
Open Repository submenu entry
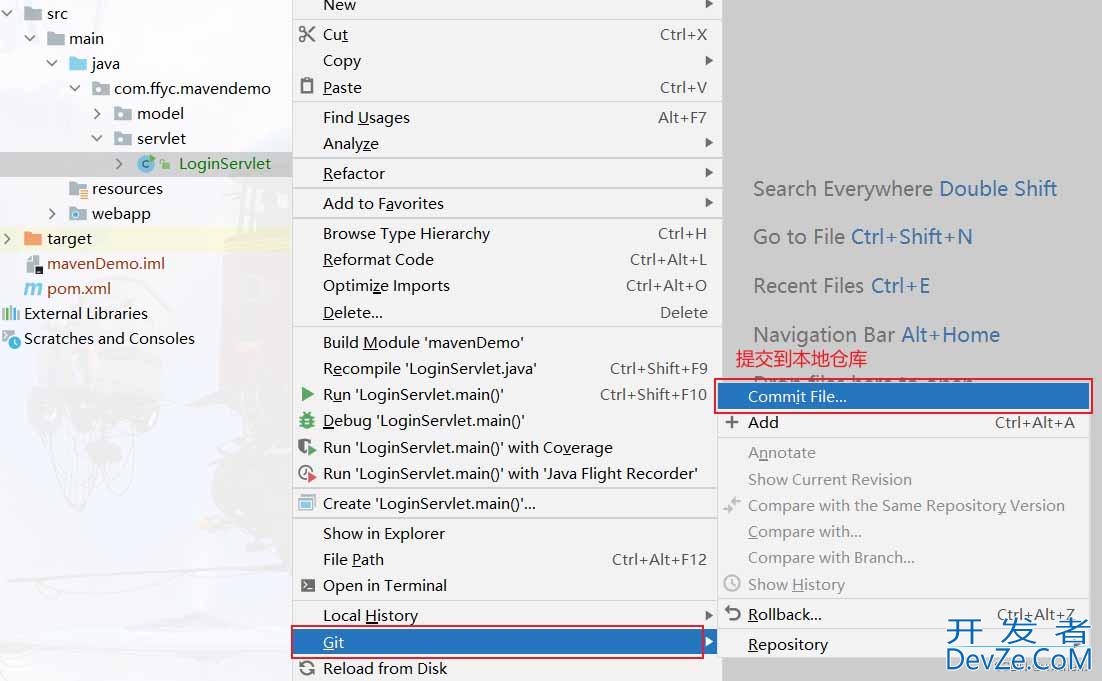[x=904, y=644]
